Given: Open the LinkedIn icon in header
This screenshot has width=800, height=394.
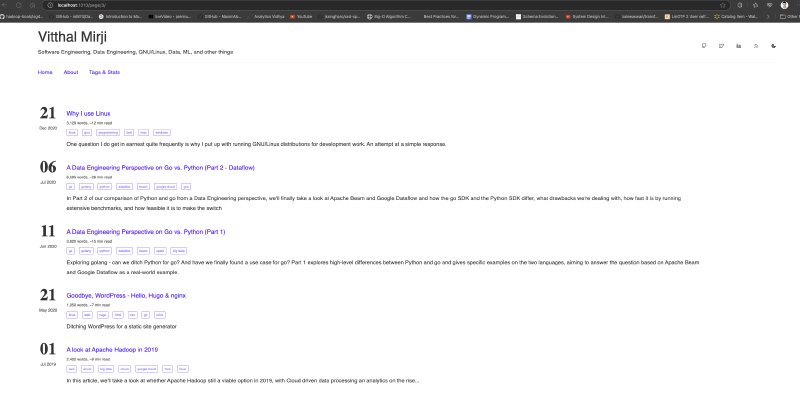Looking at the screenshot, I should [x=738, y=46].
